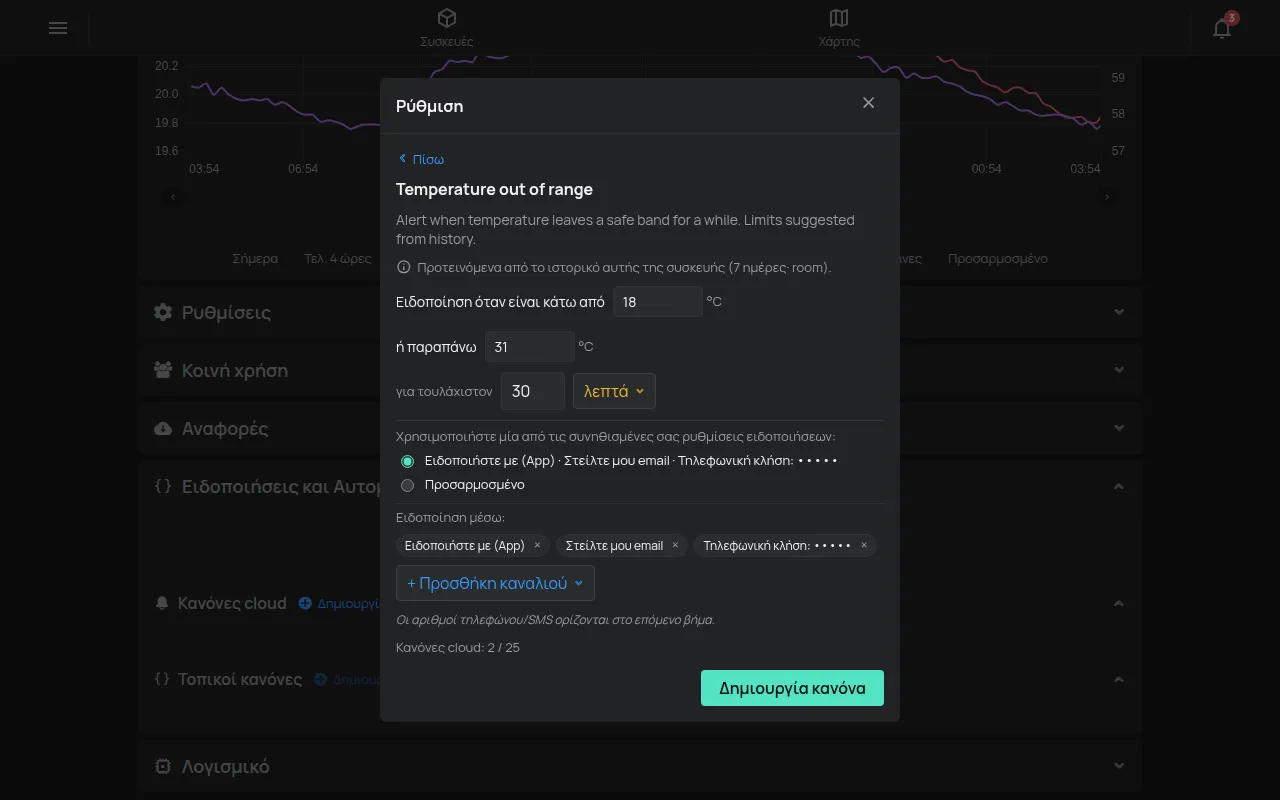
Task: Expand the Λογισμικό section chevron
Action: 1119,766
